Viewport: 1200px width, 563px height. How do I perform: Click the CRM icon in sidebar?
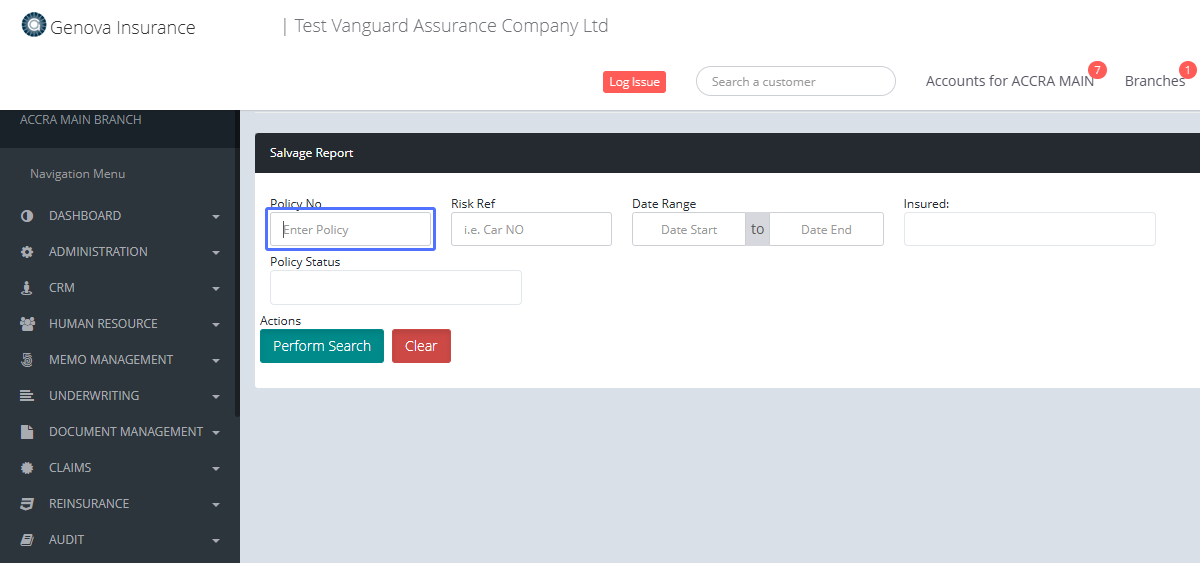point(27,288)
